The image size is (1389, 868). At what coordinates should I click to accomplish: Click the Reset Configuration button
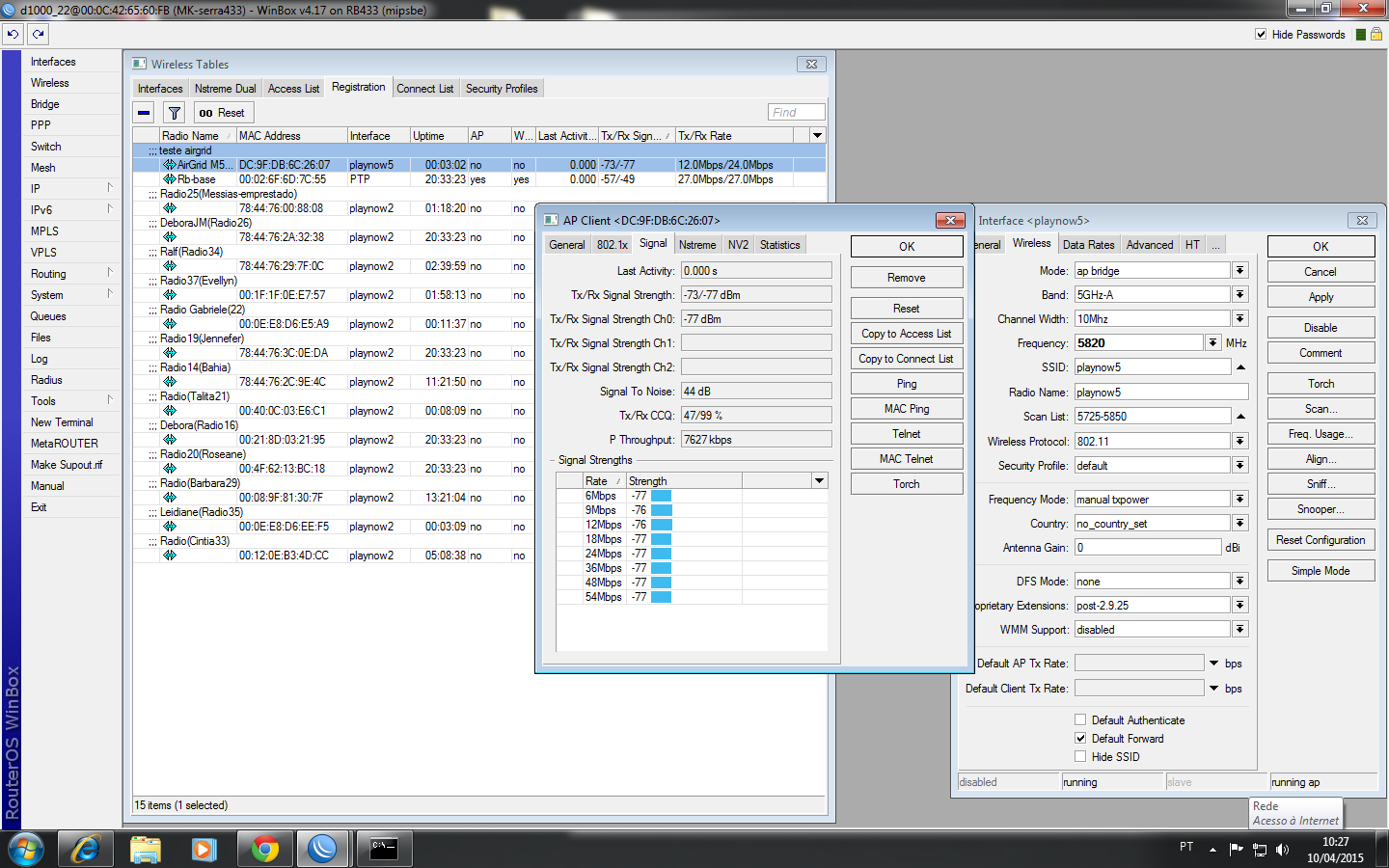click(1321, 540)
